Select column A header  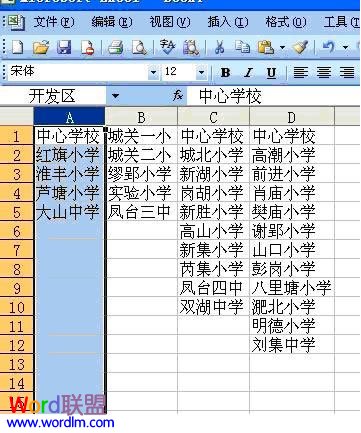coord(69,117)
